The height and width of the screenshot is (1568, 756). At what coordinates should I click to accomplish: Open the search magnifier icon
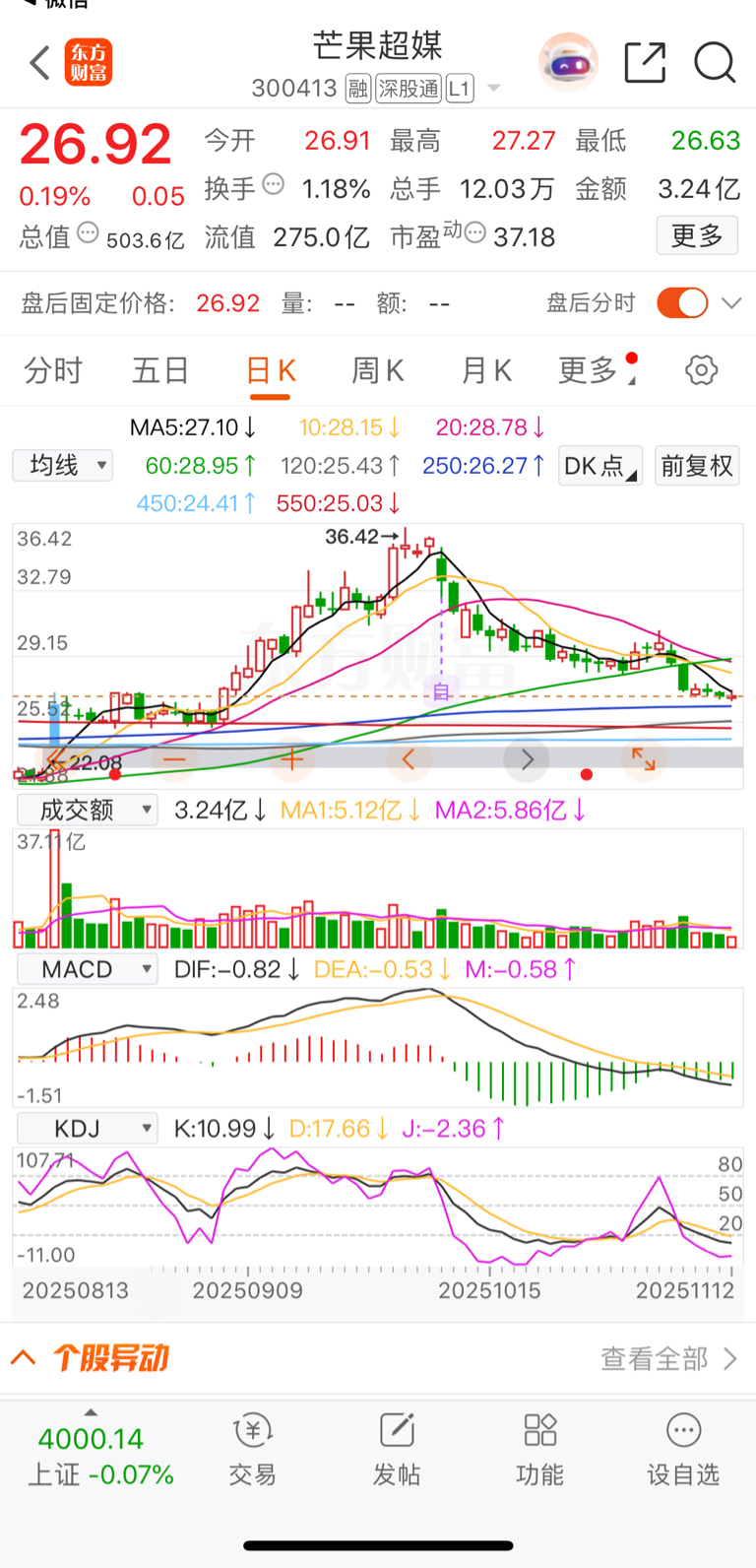tap(715, 63)
